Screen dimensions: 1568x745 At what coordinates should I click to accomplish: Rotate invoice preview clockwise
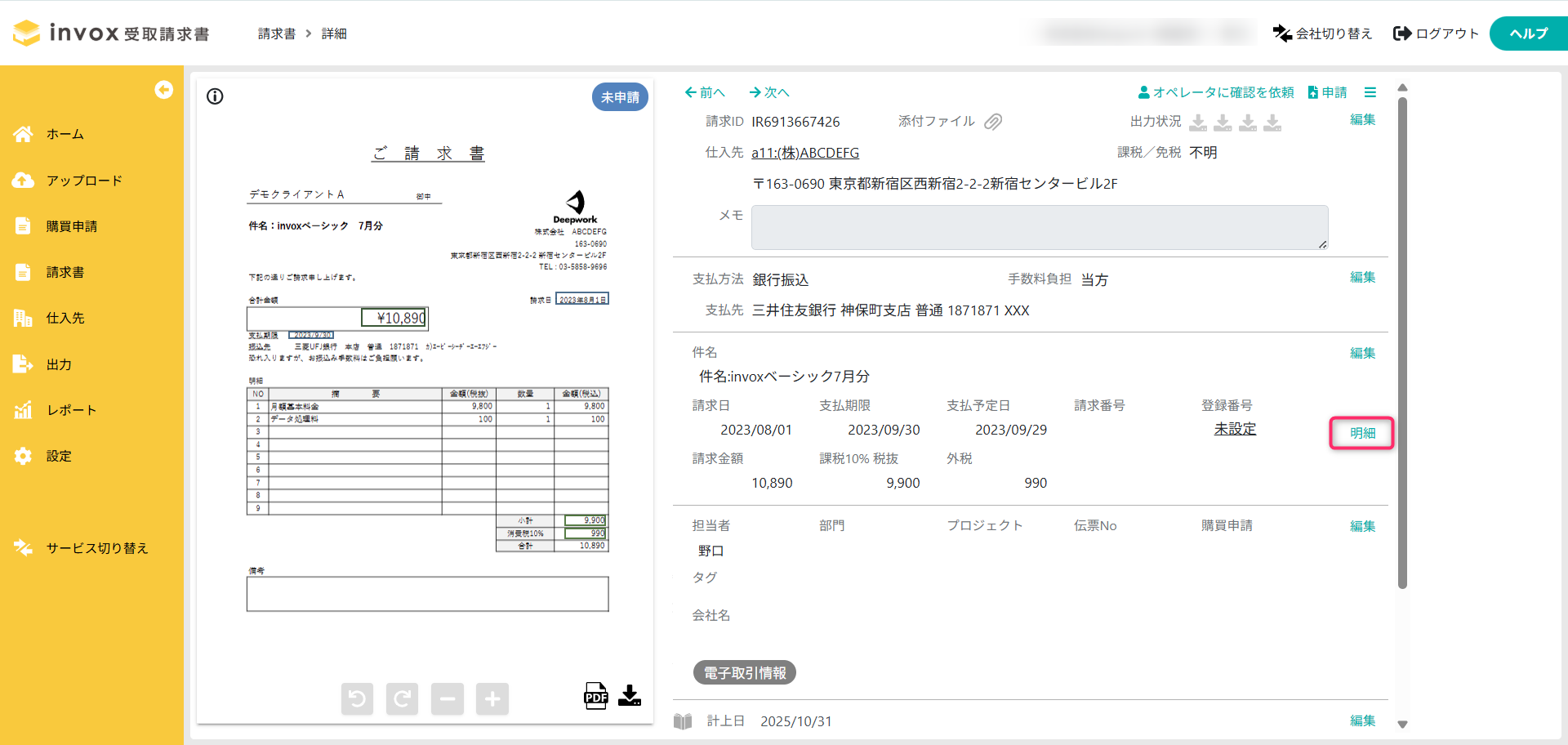pyautogui.click(x=402, y=698)
